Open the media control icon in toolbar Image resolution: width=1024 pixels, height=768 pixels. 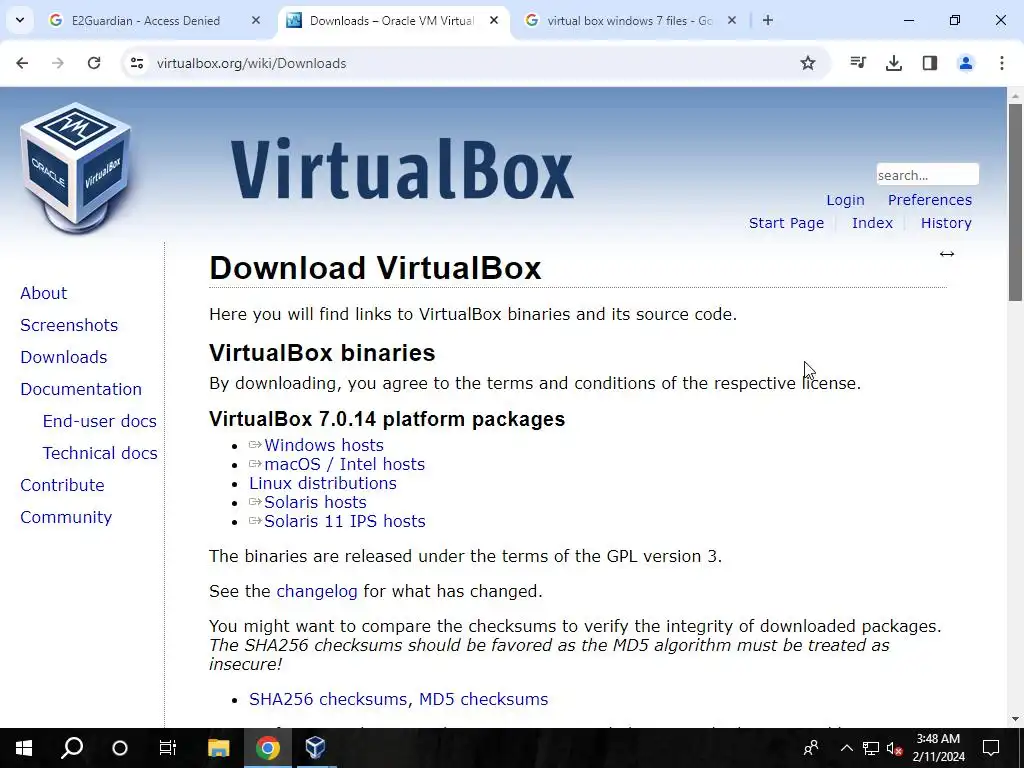pyautogui.click(x=858, y=63)
